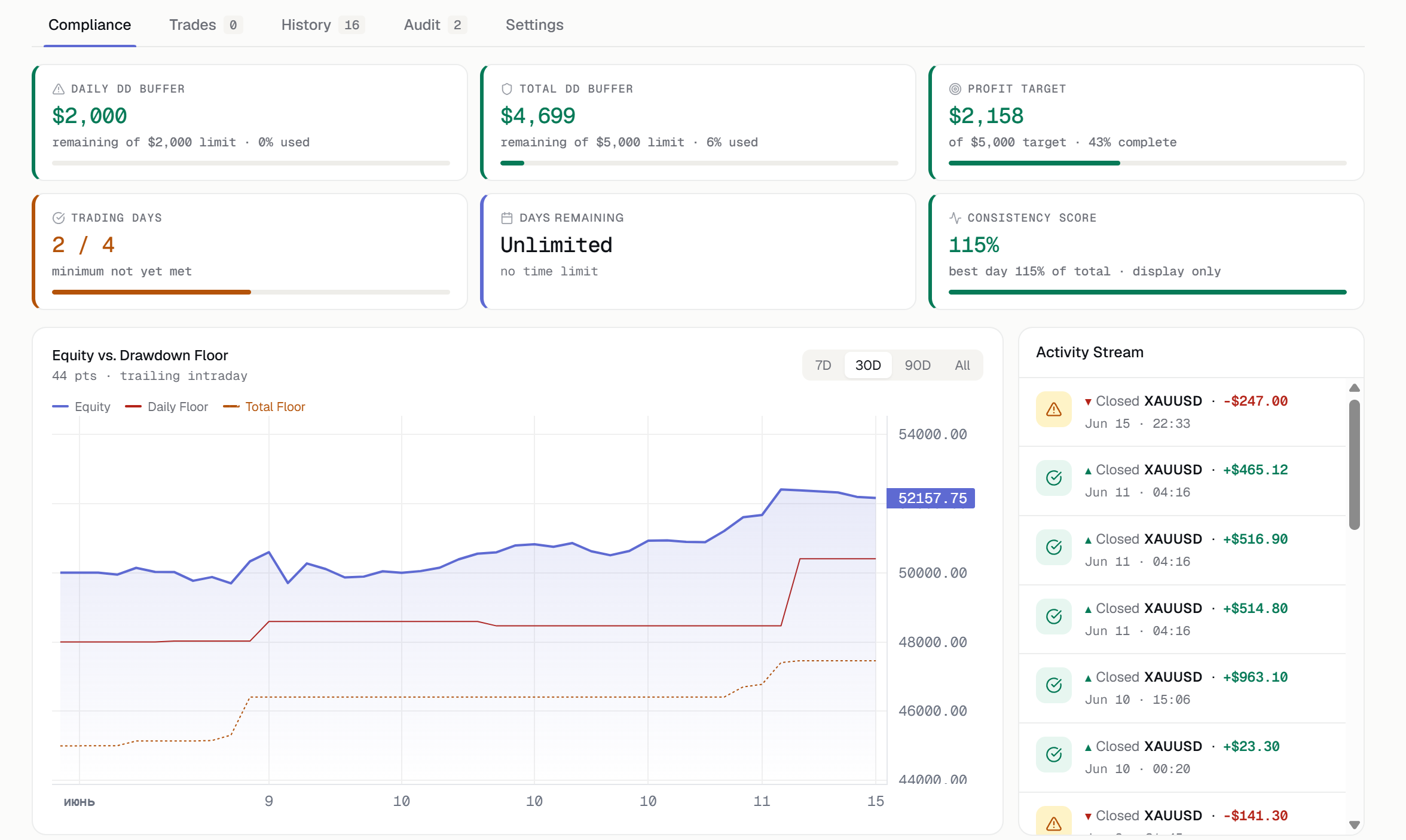Viewport: 1406px width, 840px height.
Task: Click the Consistency Score pulse icon
Action: [x=955, y=218]
